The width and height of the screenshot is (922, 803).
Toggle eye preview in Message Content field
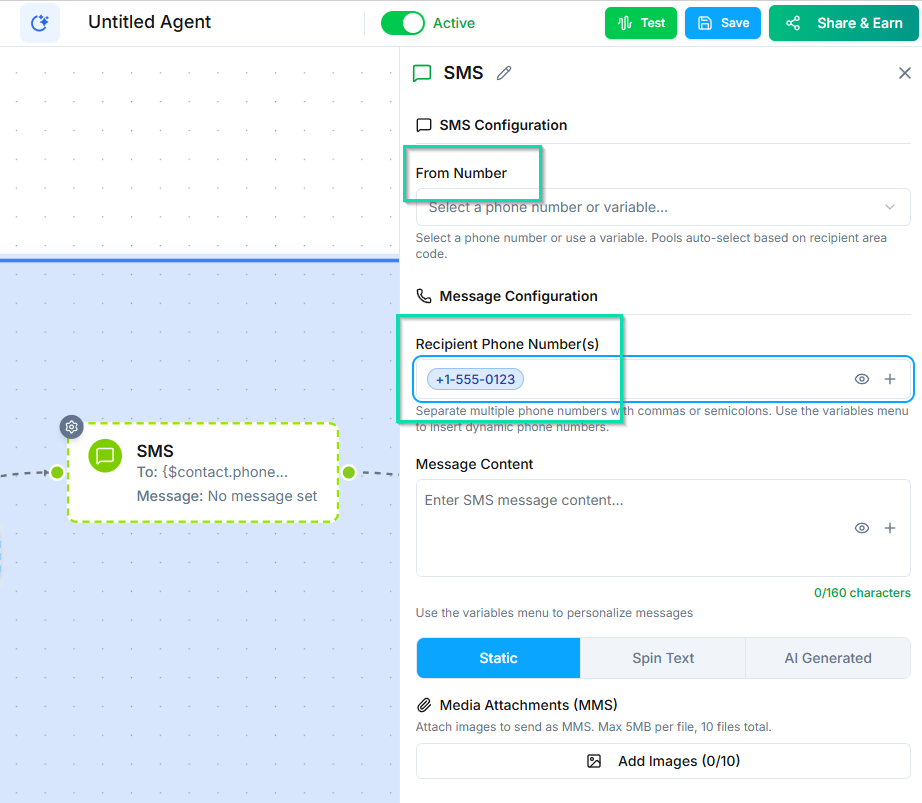pos(862,528)
